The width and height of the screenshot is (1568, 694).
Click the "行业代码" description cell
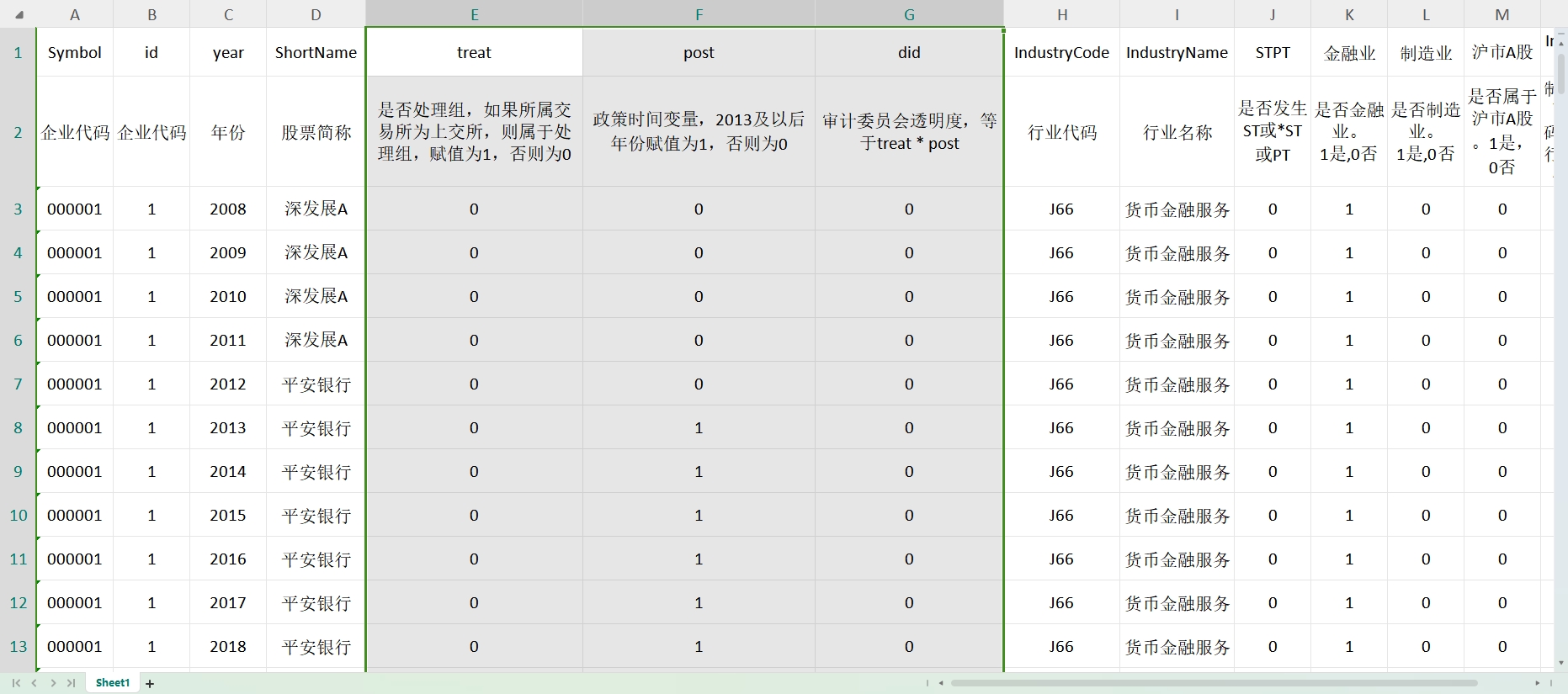[x=1062, y=131]
